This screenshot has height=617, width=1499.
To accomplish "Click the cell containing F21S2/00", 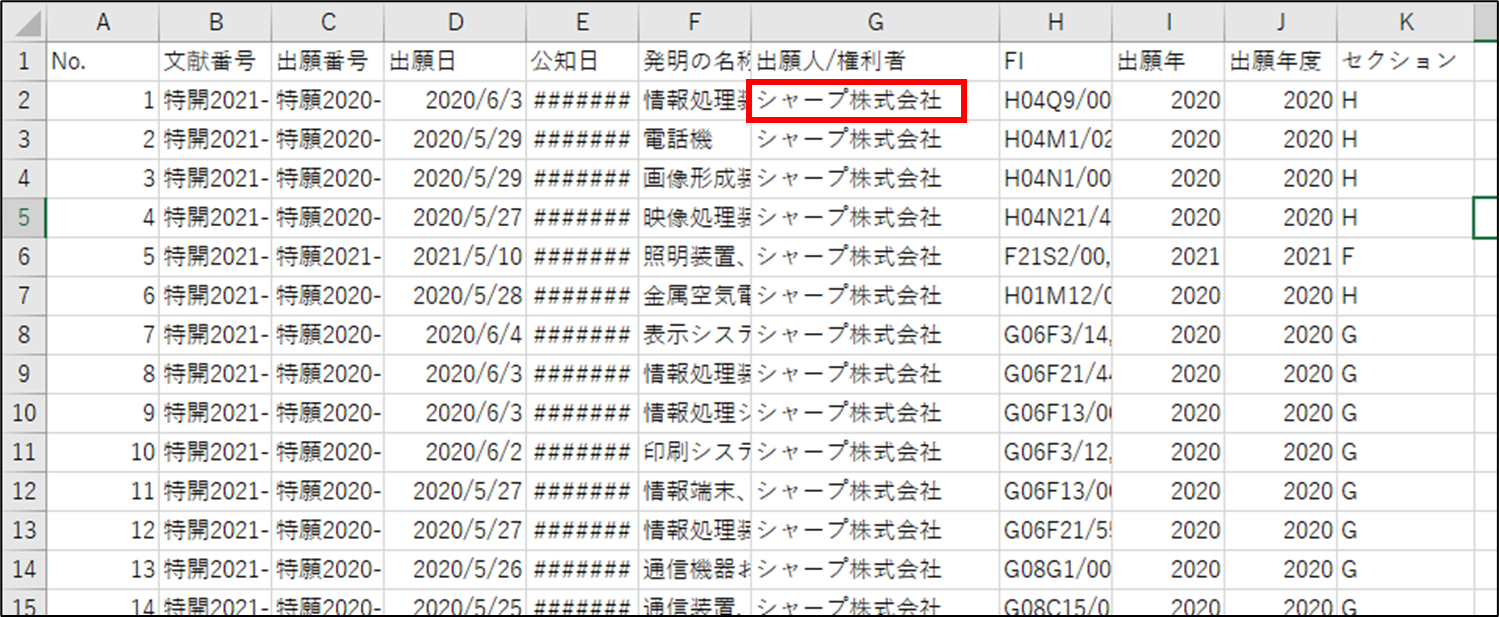I will pos(1055,257).
